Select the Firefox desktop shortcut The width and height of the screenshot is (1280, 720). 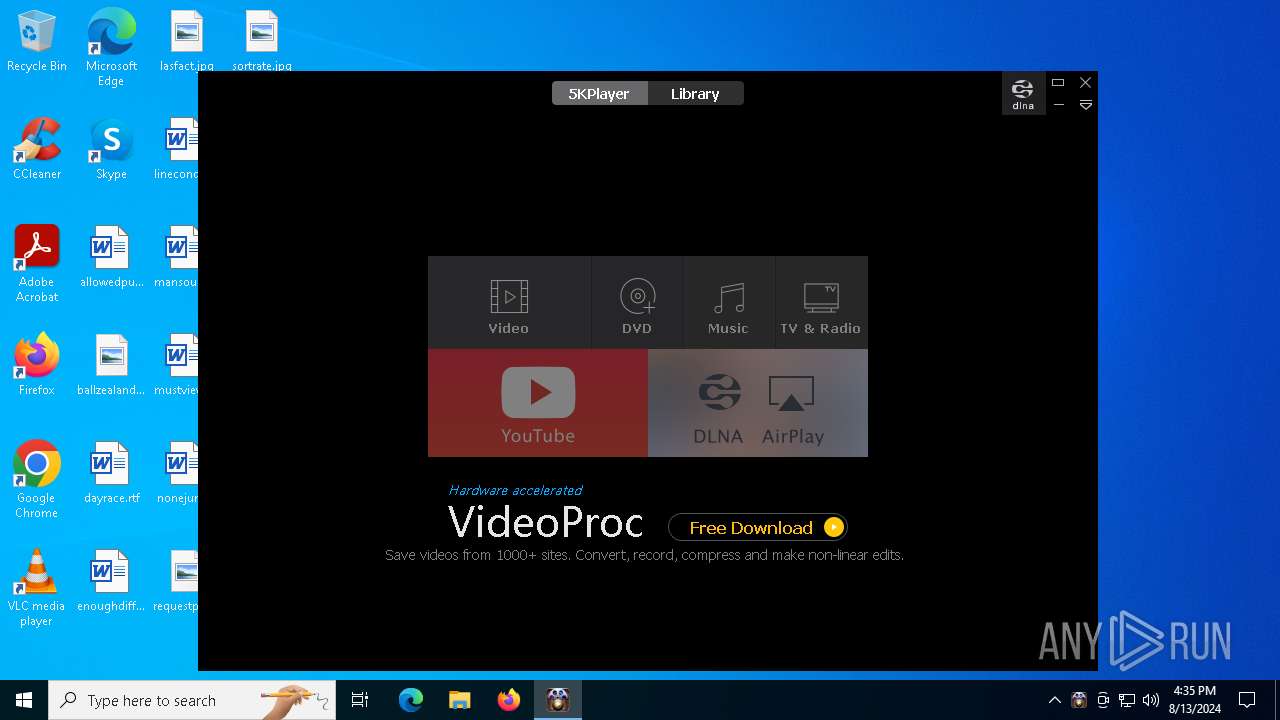coord(37,366)
